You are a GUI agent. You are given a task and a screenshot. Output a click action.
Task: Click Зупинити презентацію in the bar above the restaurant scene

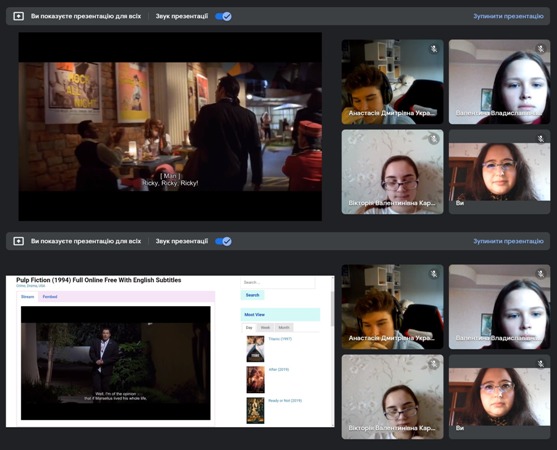coord(508,16)
